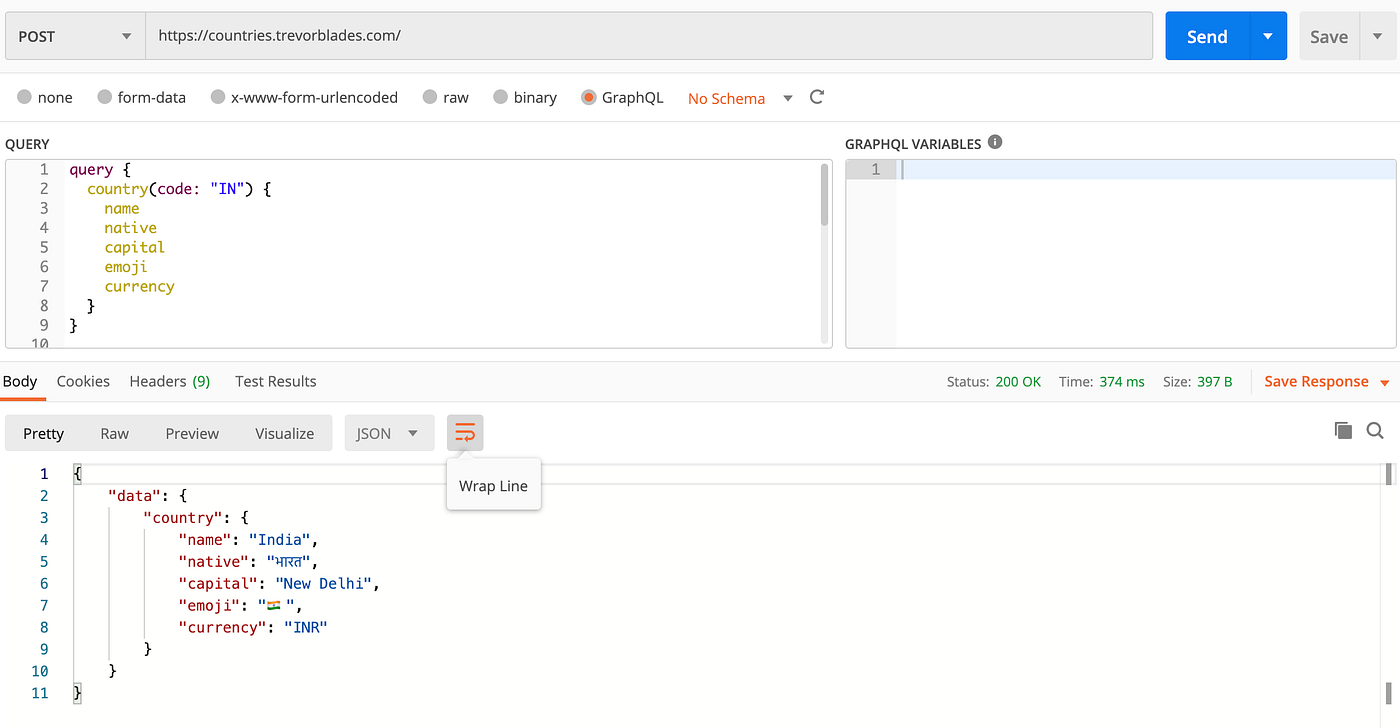Click the GraphQL Variables info icon

pos(994,142)
